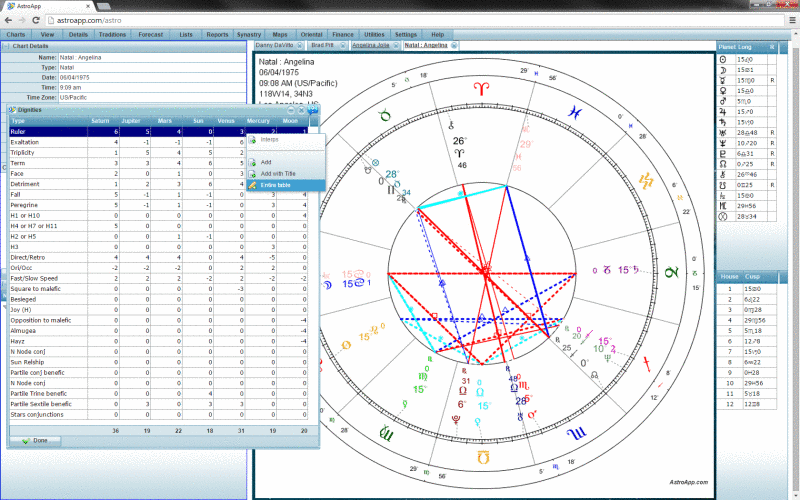This screenshot has height=500, width=800.
Task: Click the Name field in Chart Details
Action: coord(150,58)
